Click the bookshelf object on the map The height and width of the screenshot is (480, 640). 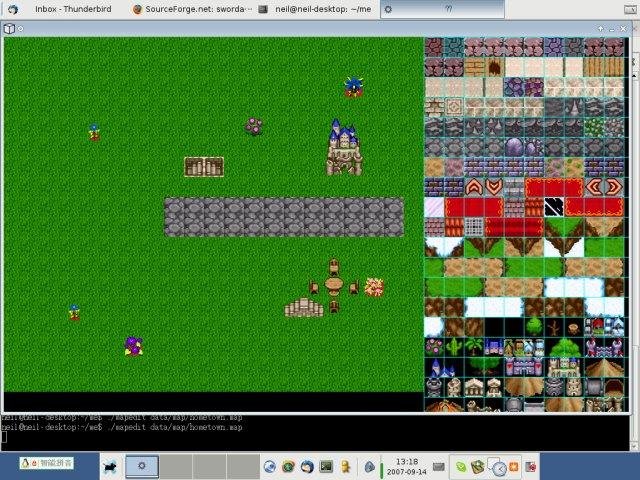(x=204, y=167)
